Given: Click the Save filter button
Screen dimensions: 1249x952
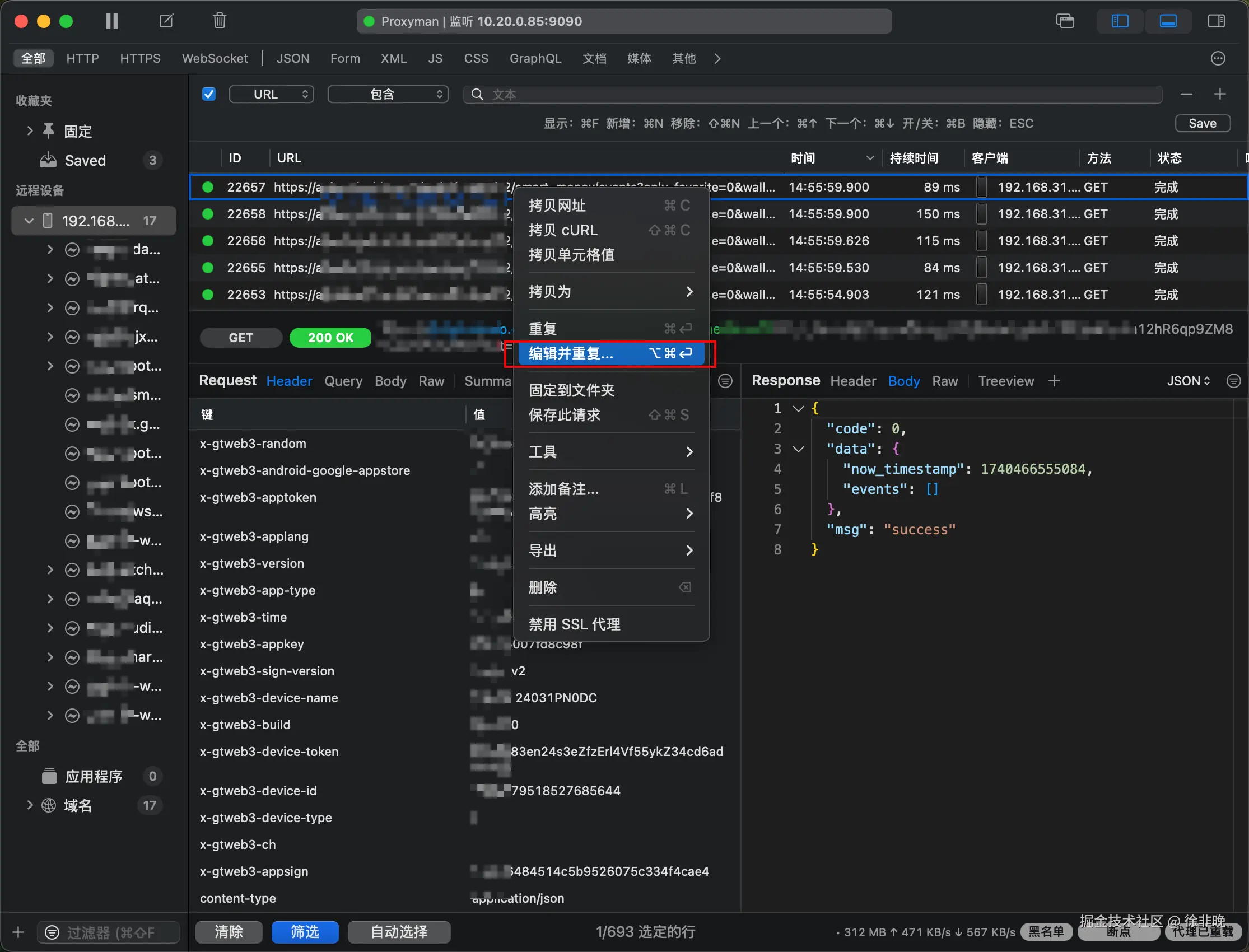Looking at the screenshot, I should tap(1202, 123).
